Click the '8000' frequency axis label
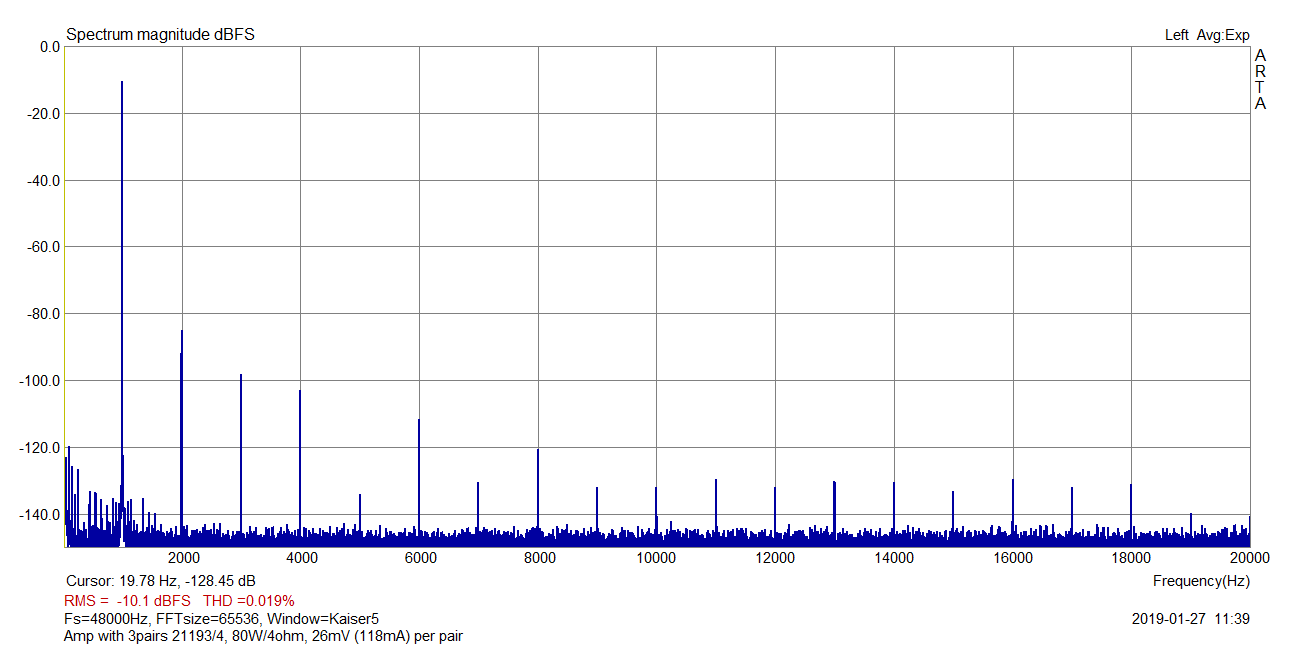Image resolution: width=1314 pixels, height=648 pixels. pyautogui.click(x=539, y=558)
